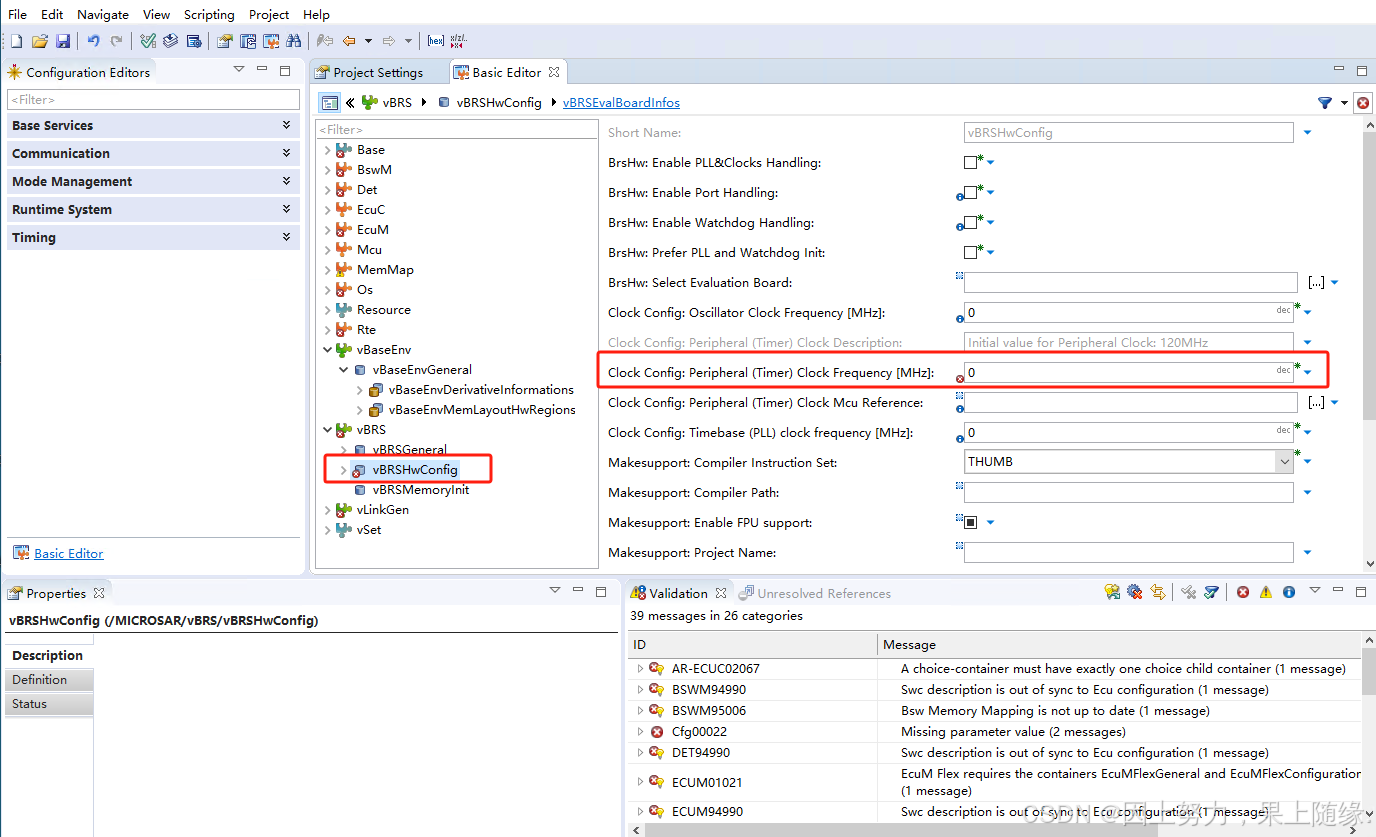Select vBaseEnvMemLayoutHwRegions tree item
Image resolution: width=1376 pixels, height=837 pixels.
tap(482, 410)
